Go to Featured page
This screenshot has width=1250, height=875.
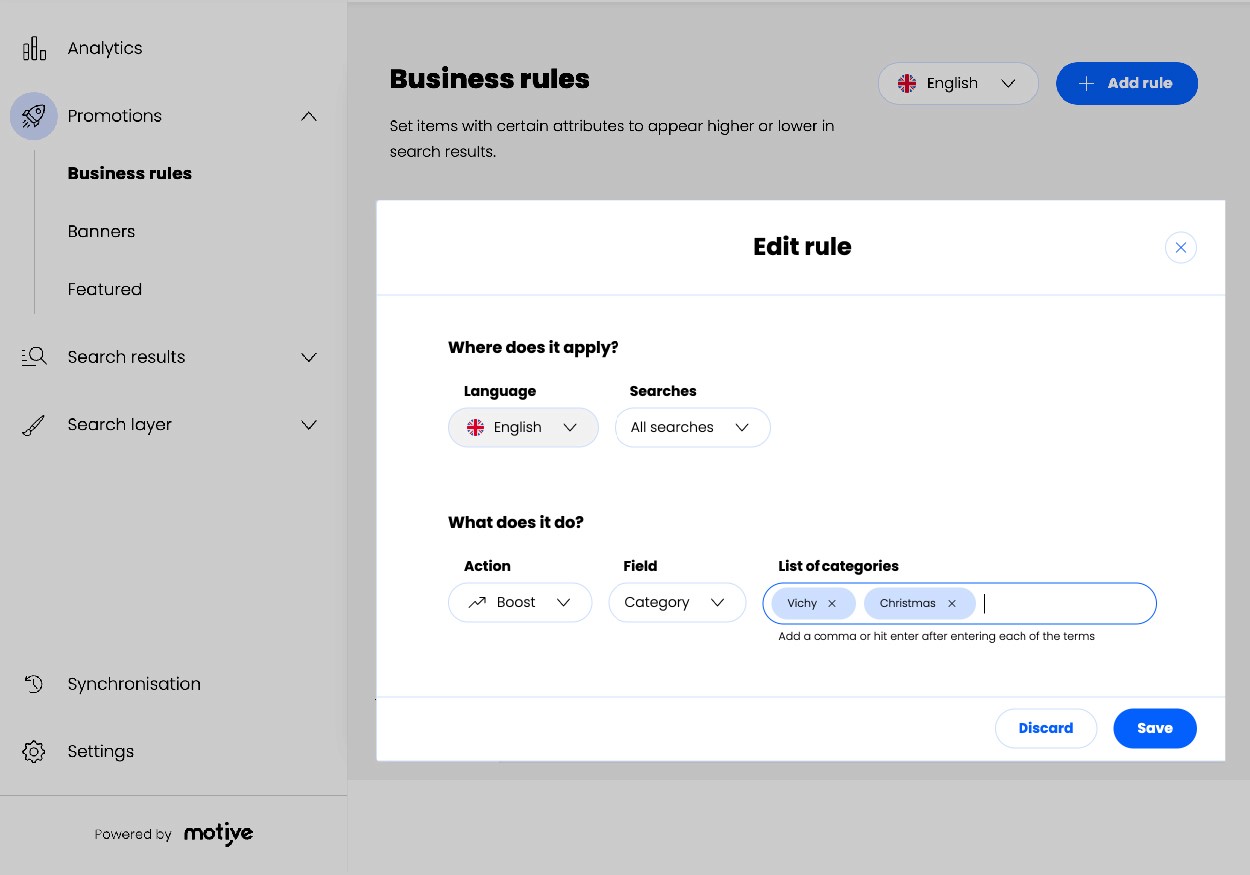105,290
